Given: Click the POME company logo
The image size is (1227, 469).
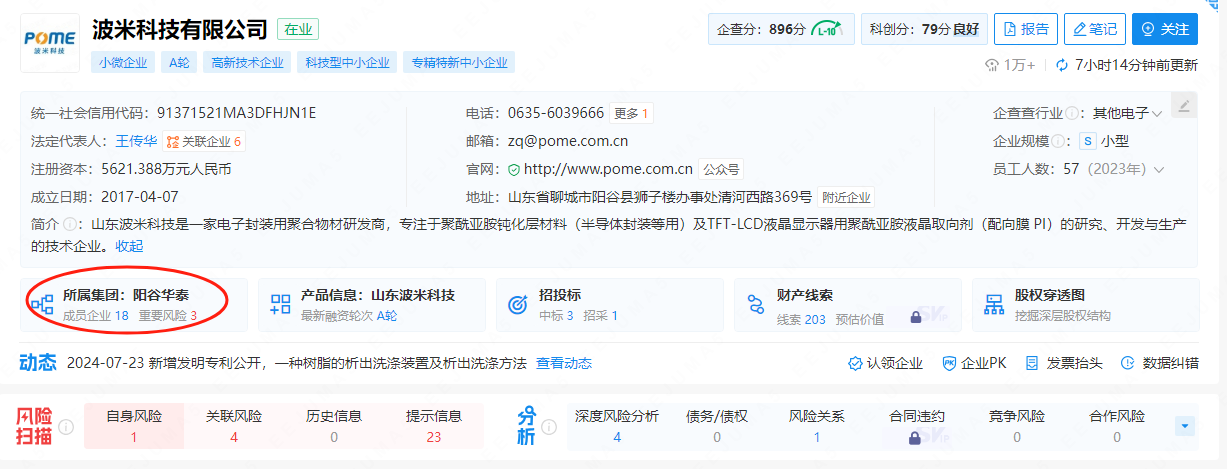Looking at the screenshot, I should (x=49, y=42).
